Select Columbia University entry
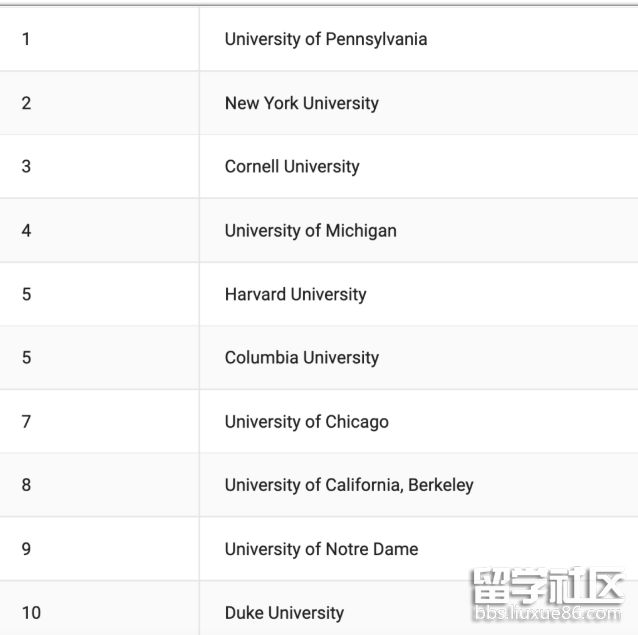638x635 pixels. [x=302, y=358]
